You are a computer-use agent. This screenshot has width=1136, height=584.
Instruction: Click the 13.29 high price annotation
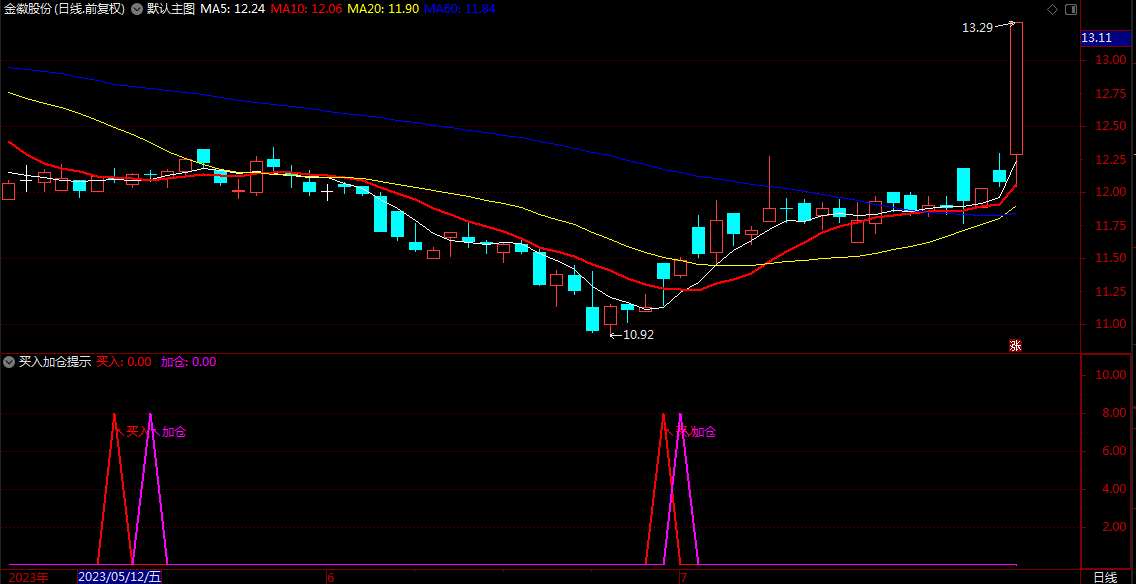tap(977, 28)
